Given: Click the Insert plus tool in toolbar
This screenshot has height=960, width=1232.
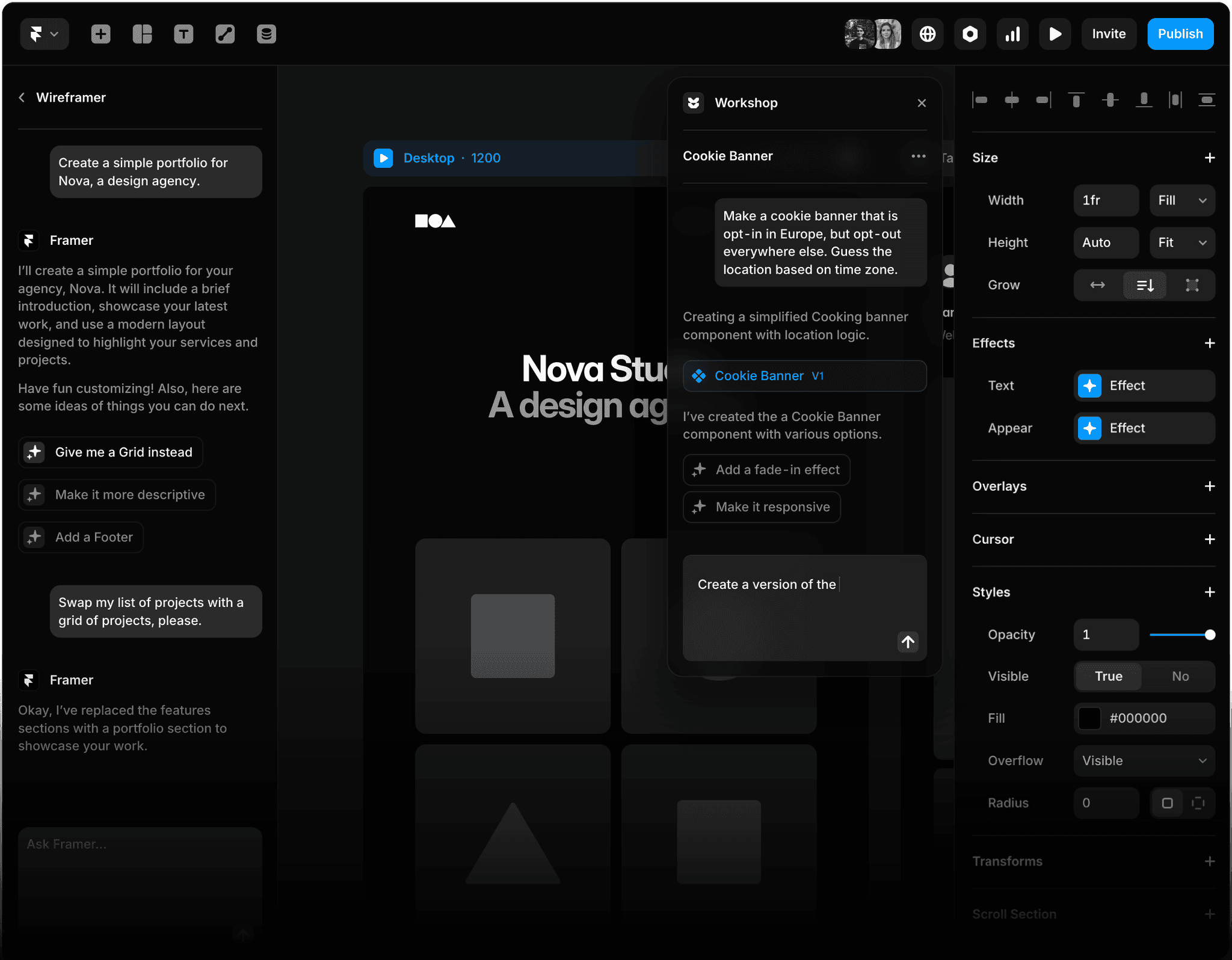Looking at the screenshot, I should [100, 34].
